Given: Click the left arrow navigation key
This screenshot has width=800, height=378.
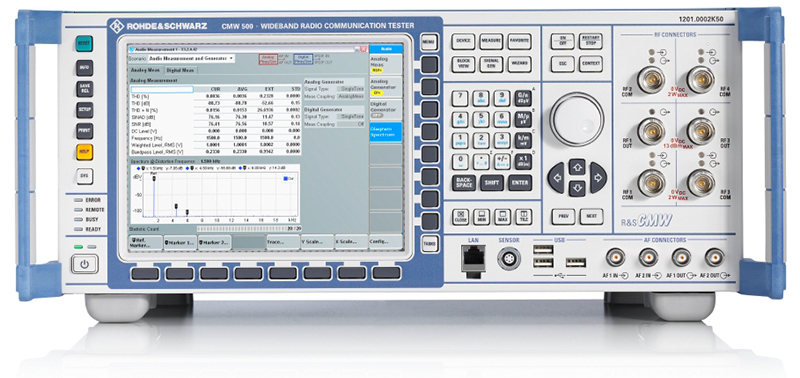Looking at the screenshot, I should coord(556,178).
